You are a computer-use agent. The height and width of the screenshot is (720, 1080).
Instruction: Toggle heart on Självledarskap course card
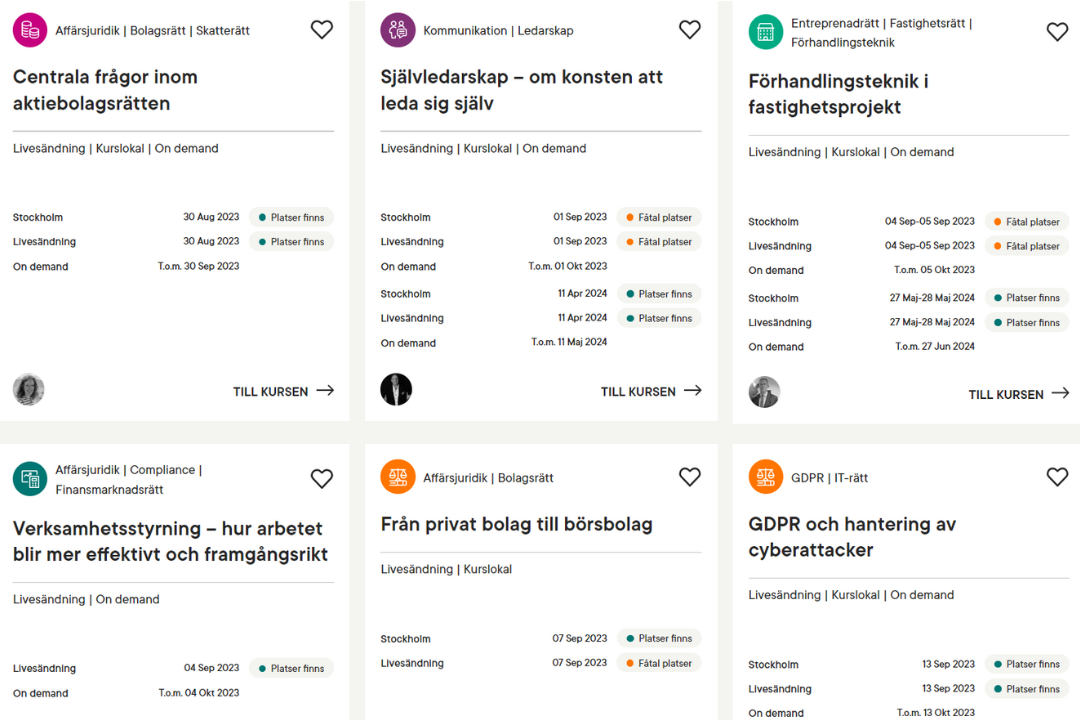[689, 30]
